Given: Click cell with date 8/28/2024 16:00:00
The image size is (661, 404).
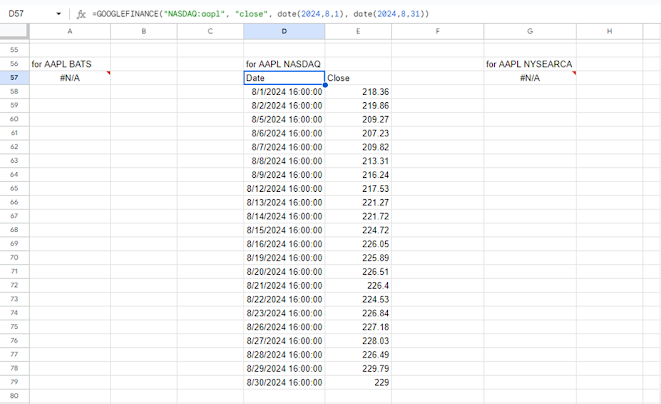Looking at the screenshot, I should (x=284, y=355).
